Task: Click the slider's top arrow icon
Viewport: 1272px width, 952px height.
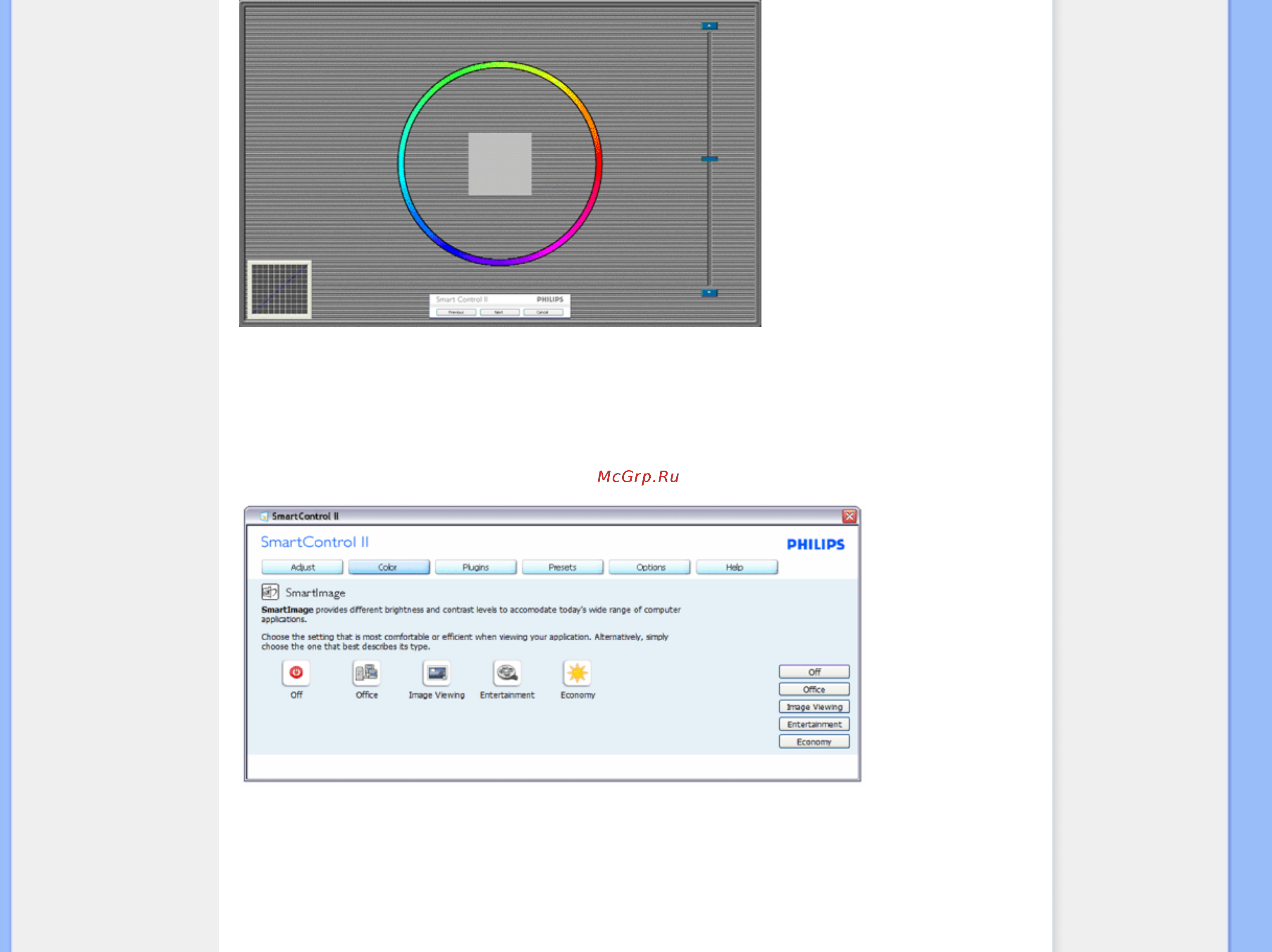Action: tap(709, 26)
